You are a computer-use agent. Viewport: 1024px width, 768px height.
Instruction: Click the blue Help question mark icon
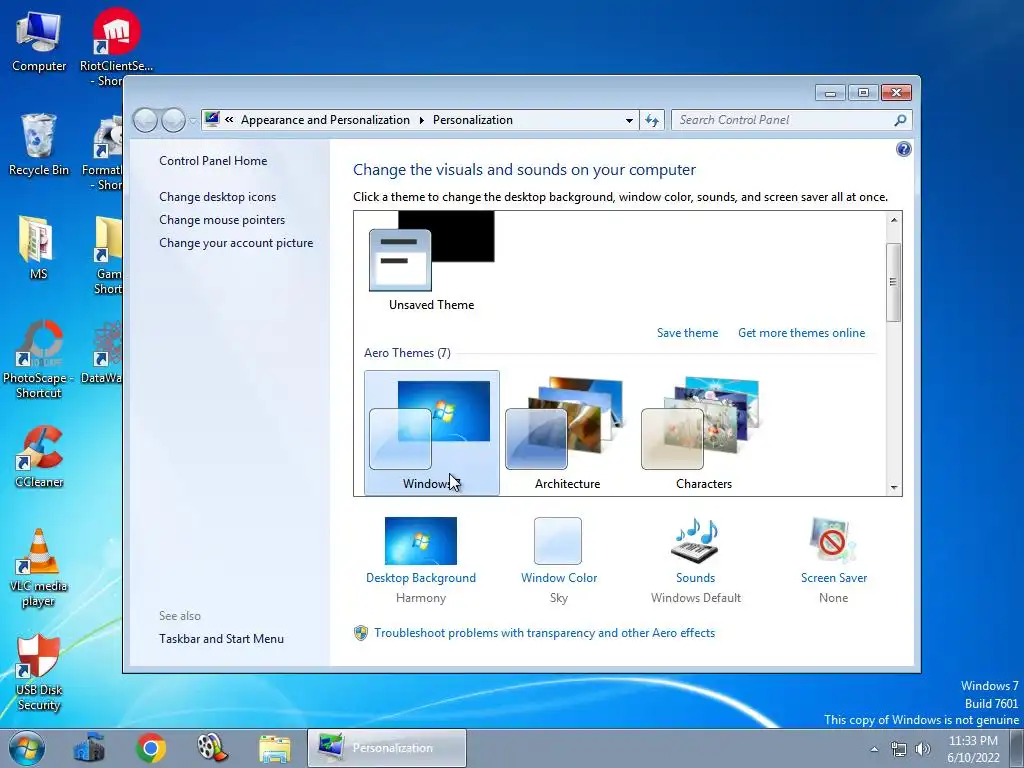[x=903, y=150]
